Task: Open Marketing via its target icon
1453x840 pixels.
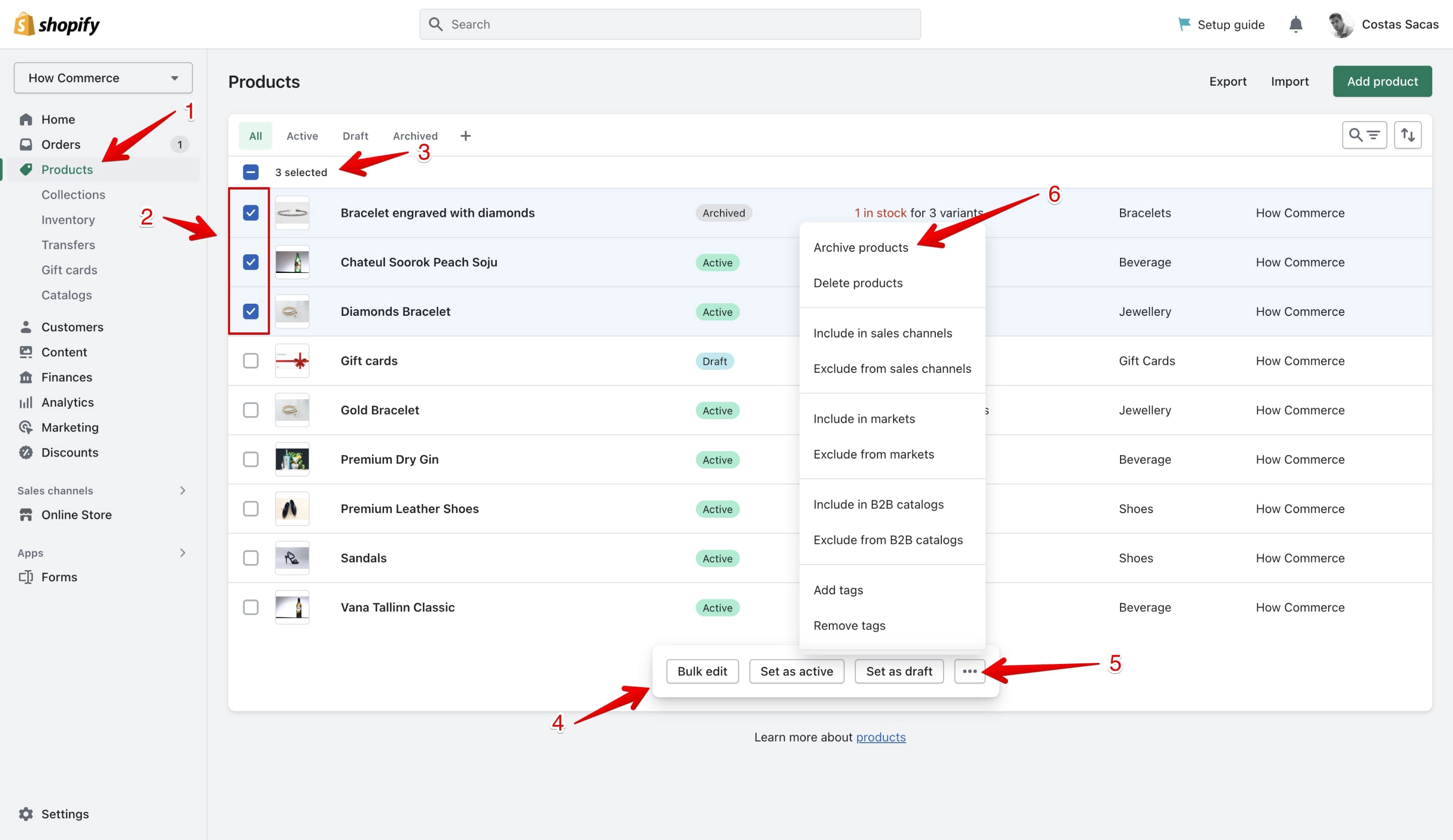Action: [26, 427]
